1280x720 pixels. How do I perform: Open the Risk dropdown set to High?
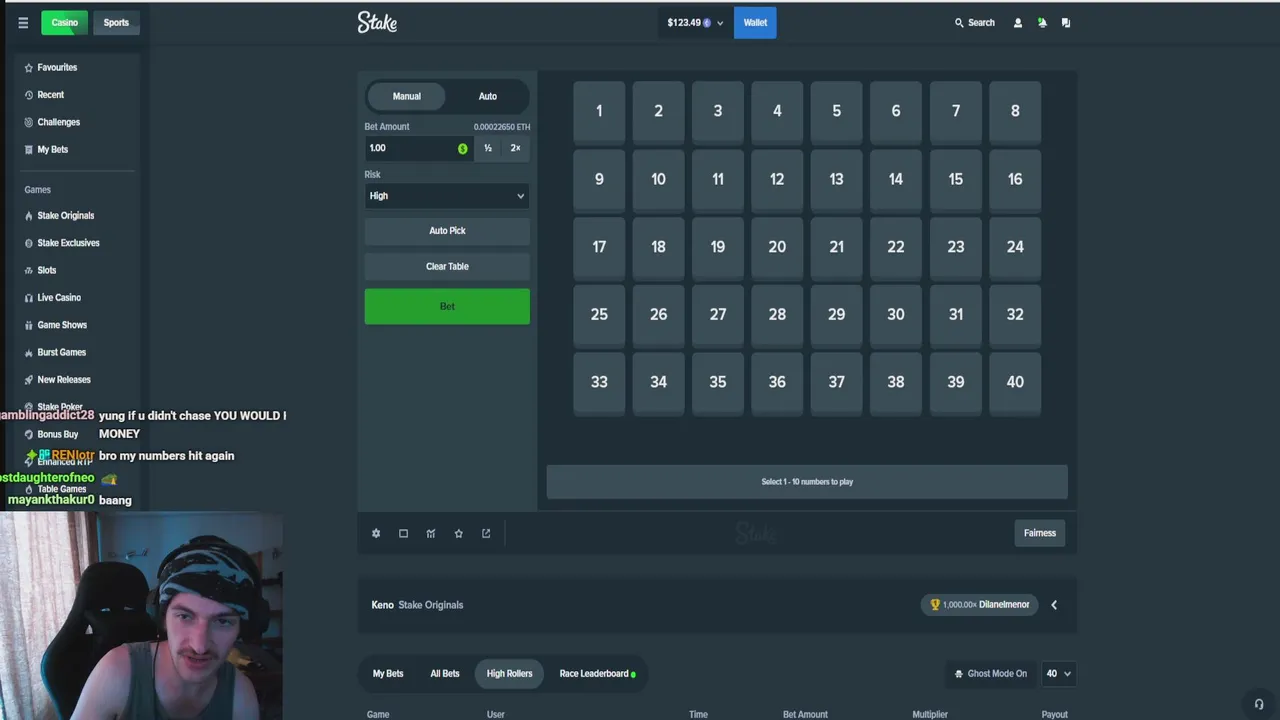(447, 196)
